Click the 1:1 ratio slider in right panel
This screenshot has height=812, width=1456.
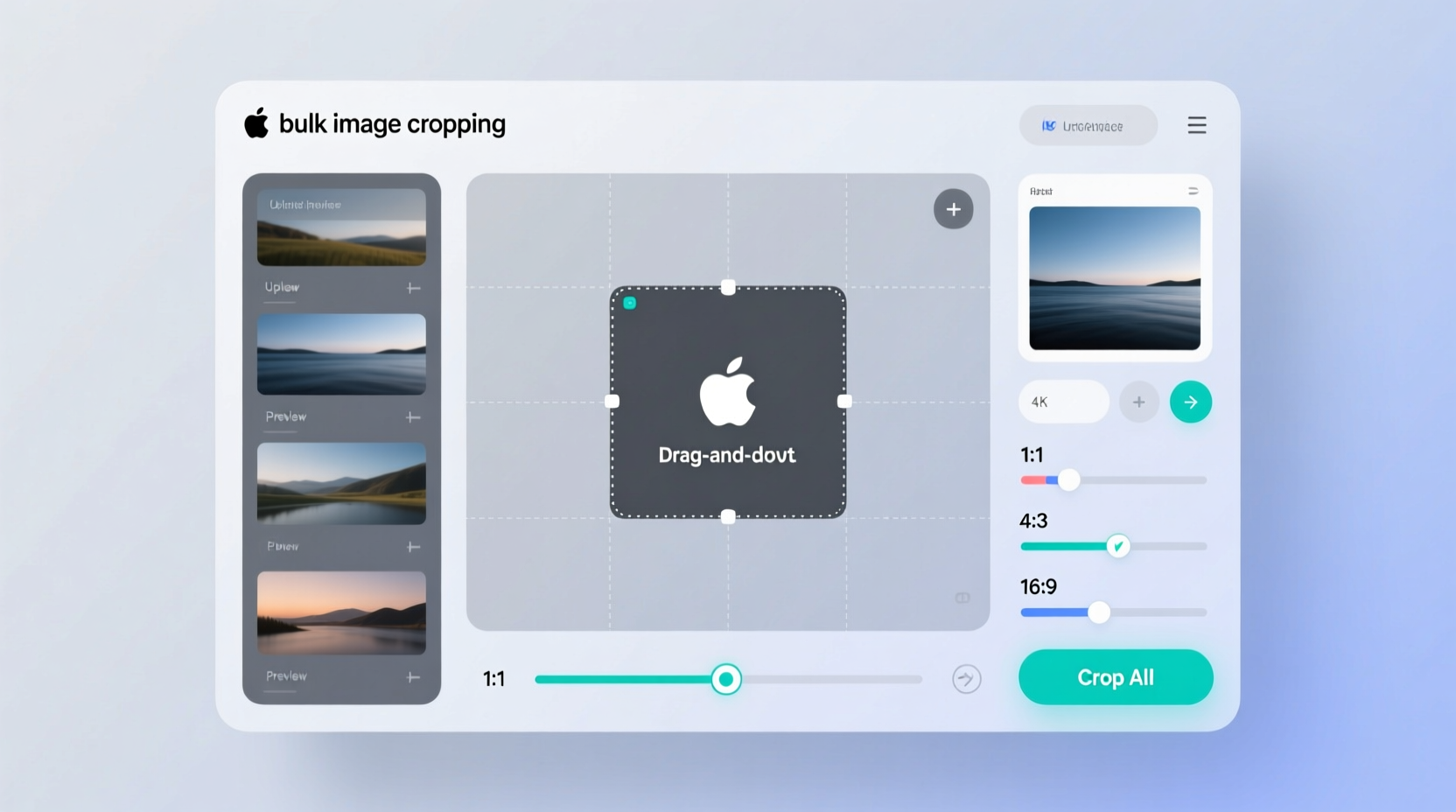[x=1114, y=479]
